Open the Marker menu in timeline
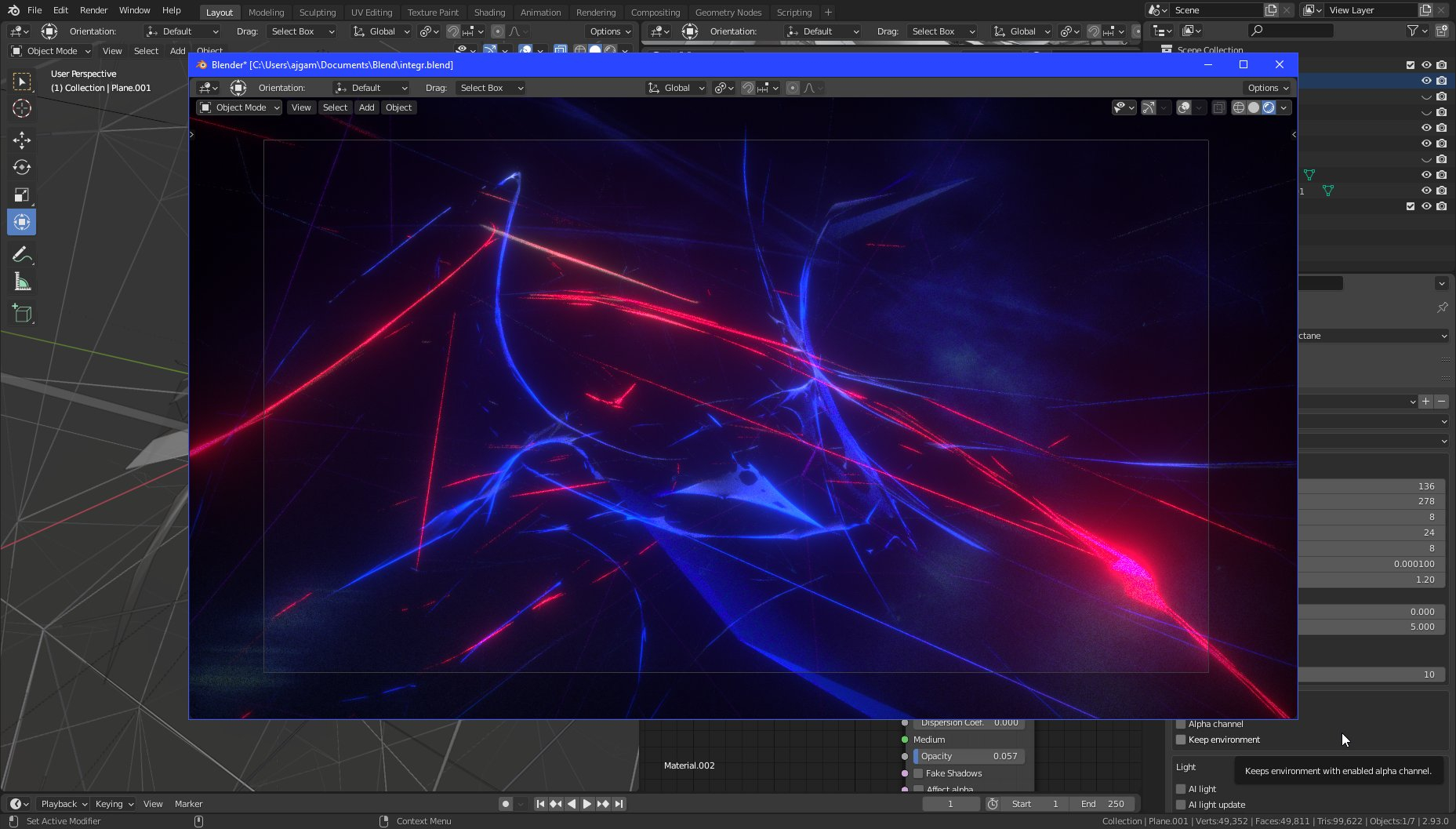This screenshot has width=1456, height=829. [x=188, y=804]
